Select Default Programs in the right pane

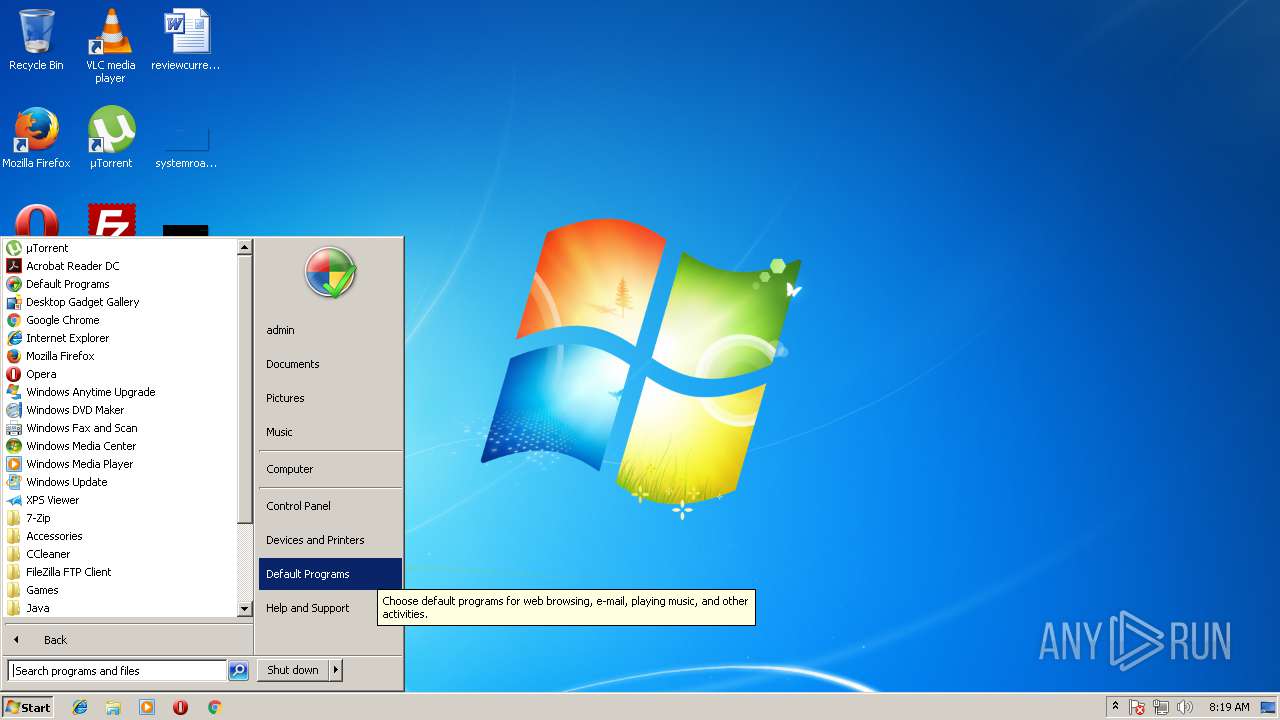point(330,574)
